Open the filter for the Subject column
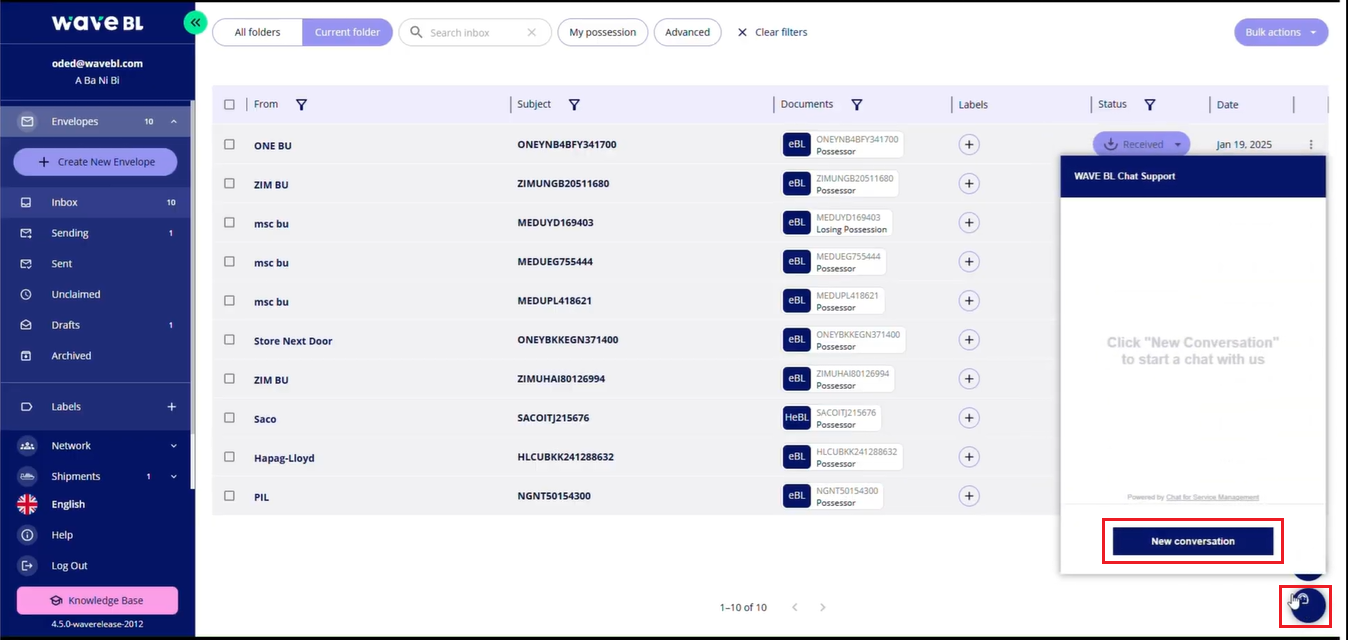 pyautogui.click(x=574, y=104)
